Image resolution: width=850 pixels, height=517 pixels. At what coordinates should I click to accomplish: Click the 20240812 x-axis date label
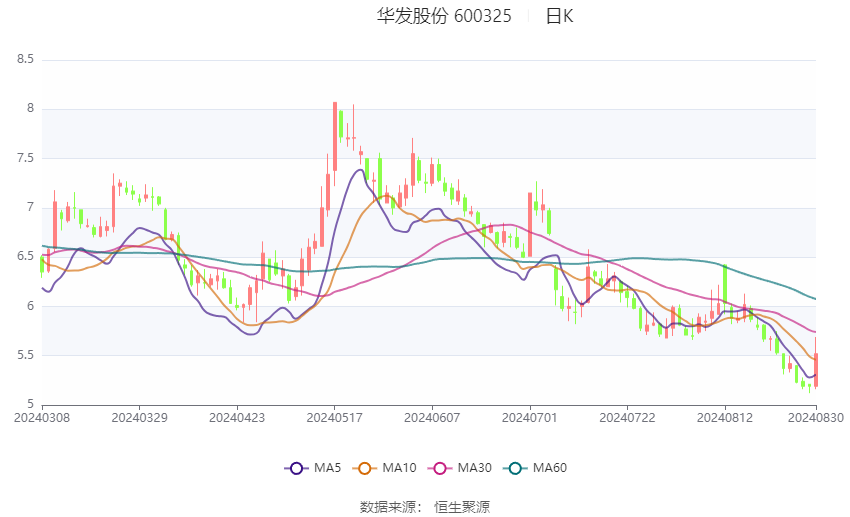pyautogui.click(x=725, y=418)
